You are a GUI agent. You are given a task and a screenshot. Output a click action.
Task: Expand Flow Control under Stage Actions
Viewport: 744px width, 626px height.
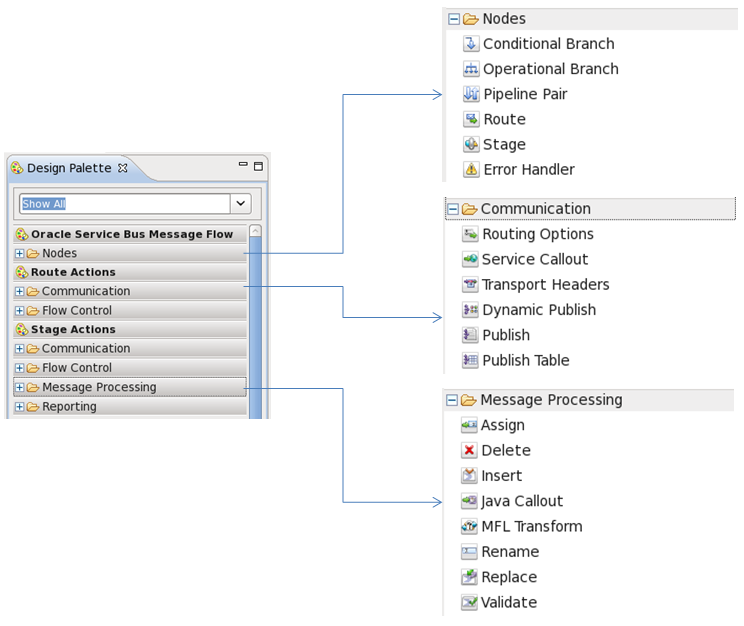(19, 368)
